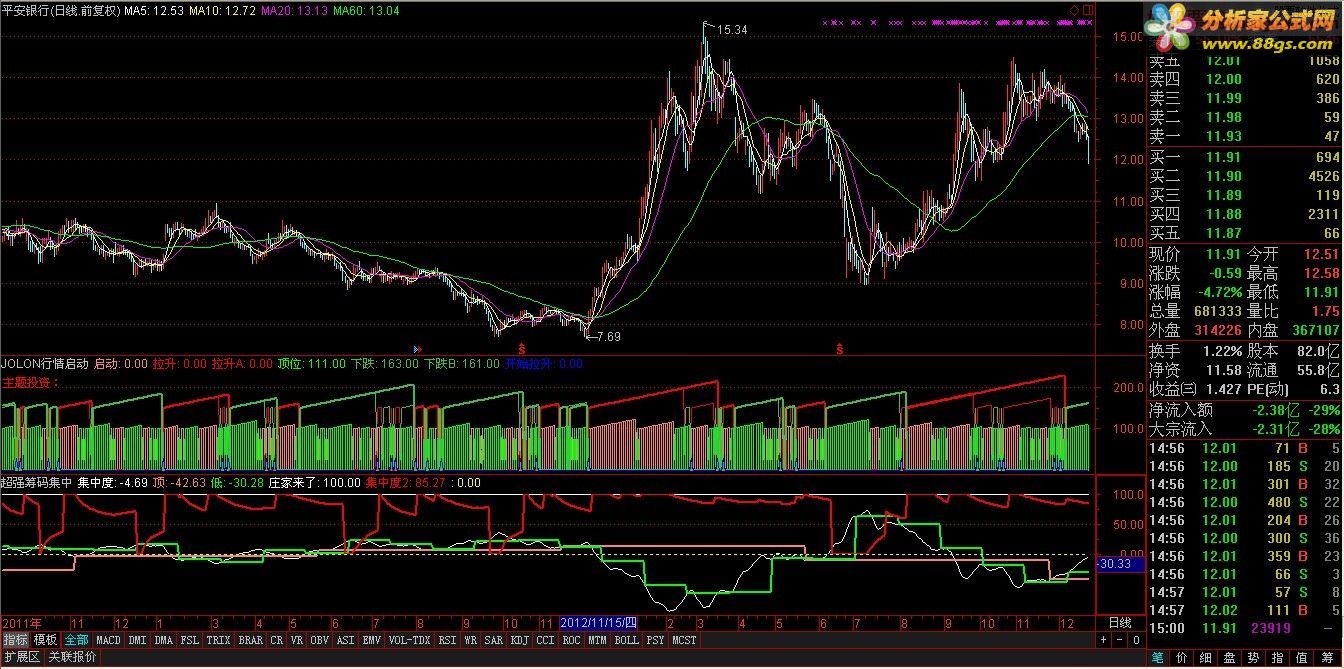Apply the EMV indicator
The height and width of the screenshot is (669, 1344).
pos(372,640)
